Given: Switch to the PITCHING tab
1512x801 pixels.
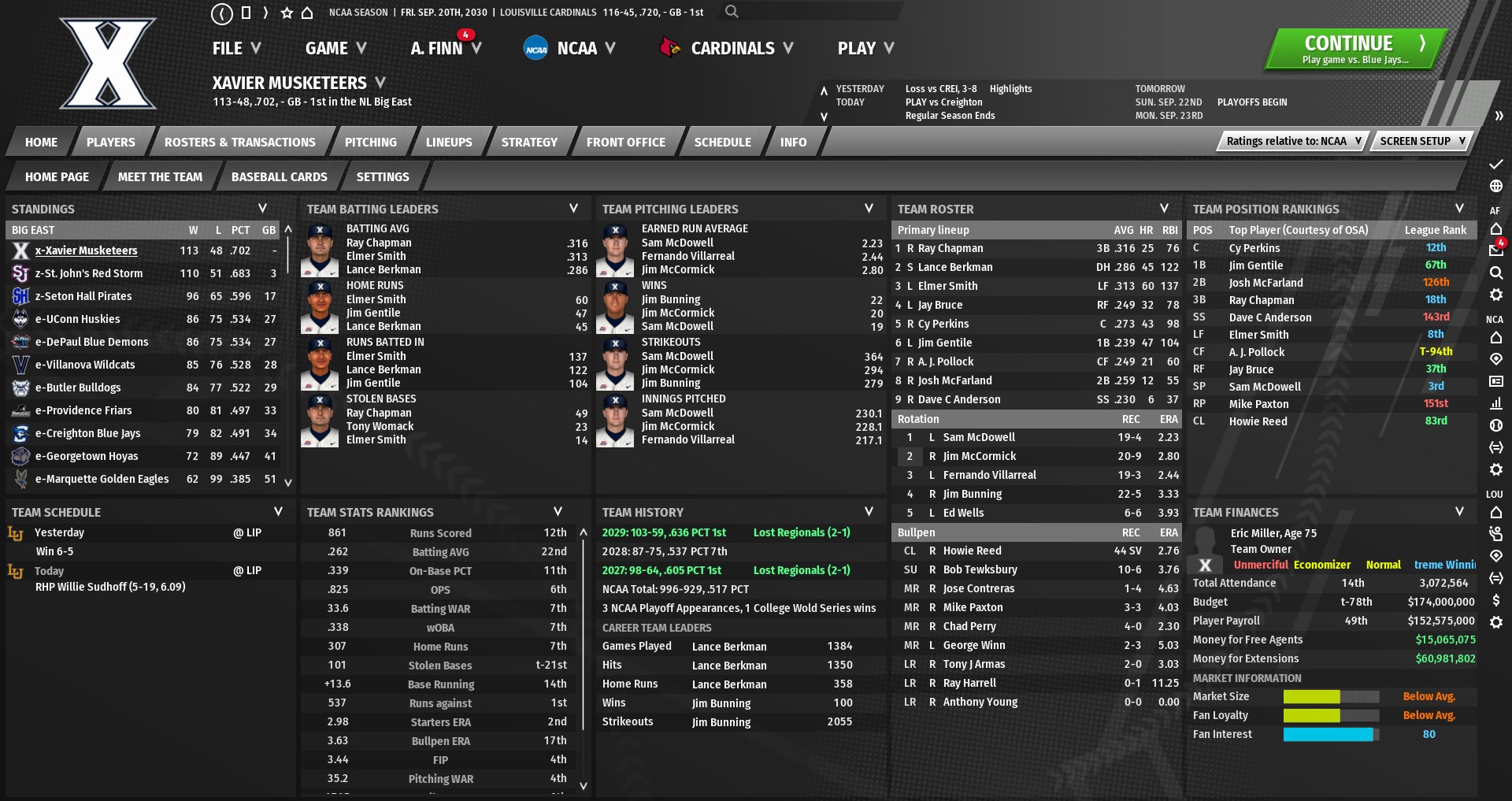Looking at the screenshot, I should point(371,142).
